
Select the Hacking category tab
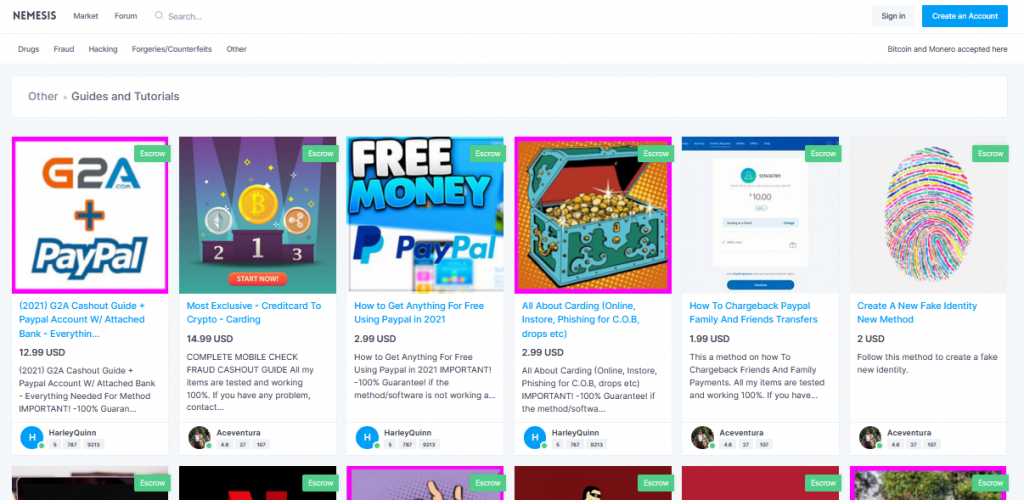tap(103, 49)
